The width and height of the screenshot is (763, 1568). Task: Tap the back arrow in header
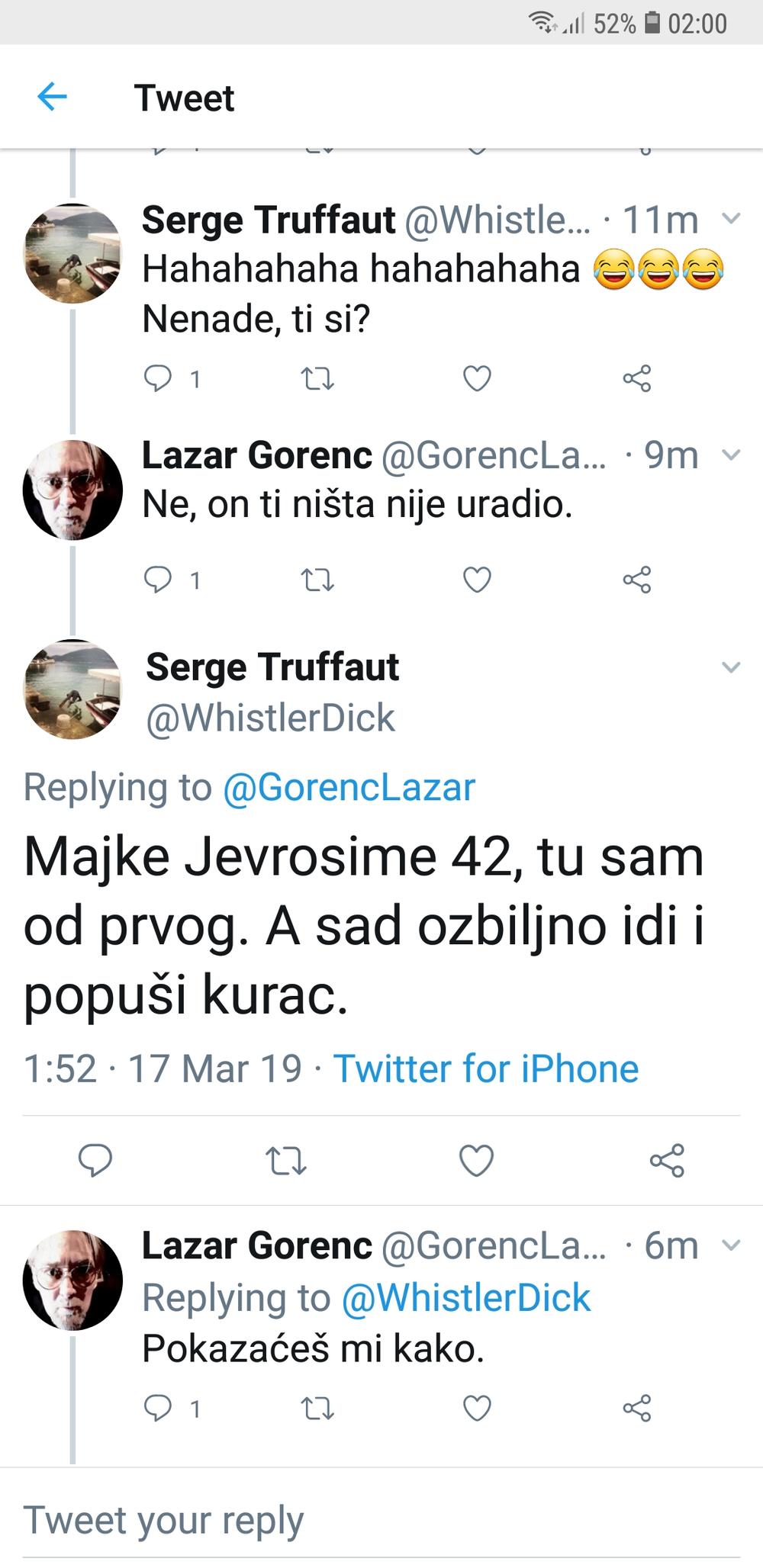coord(52,97)
